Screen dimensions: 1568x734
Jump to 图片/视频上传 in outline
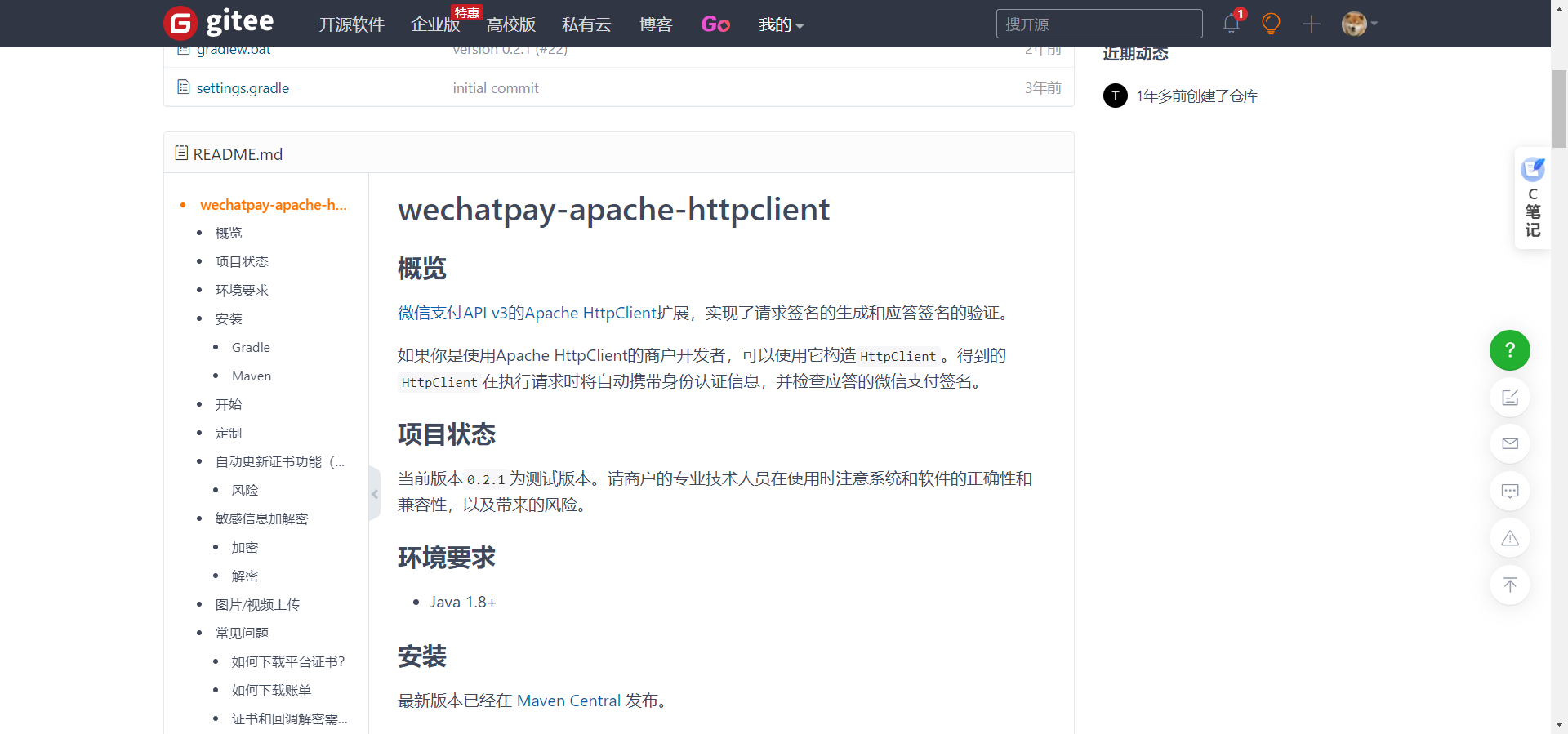pyautogui.click(x=257, y=604)
